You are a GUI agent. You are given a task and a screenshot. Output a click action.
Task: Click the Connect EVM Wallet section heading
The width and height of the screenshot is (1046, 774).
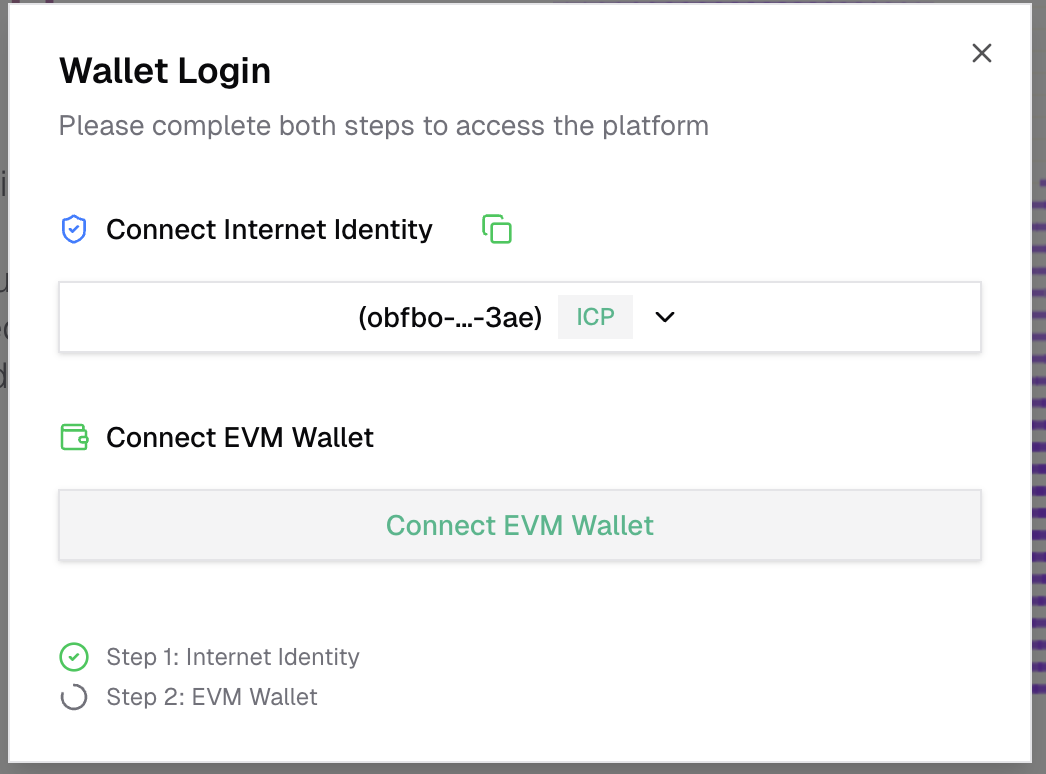point(240,437)
